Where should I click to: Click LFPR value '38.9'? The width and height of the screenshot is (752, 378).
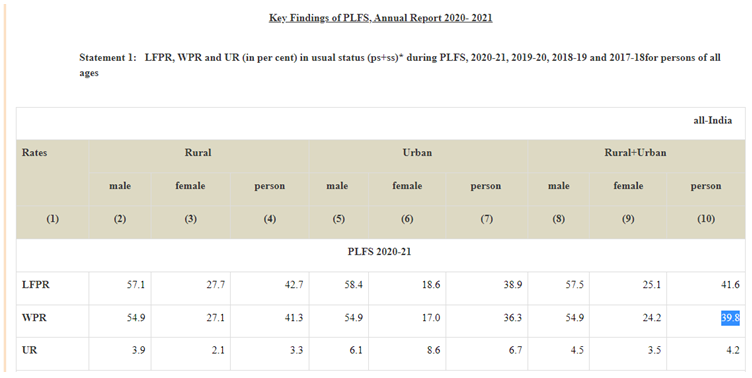coord(513,285)
